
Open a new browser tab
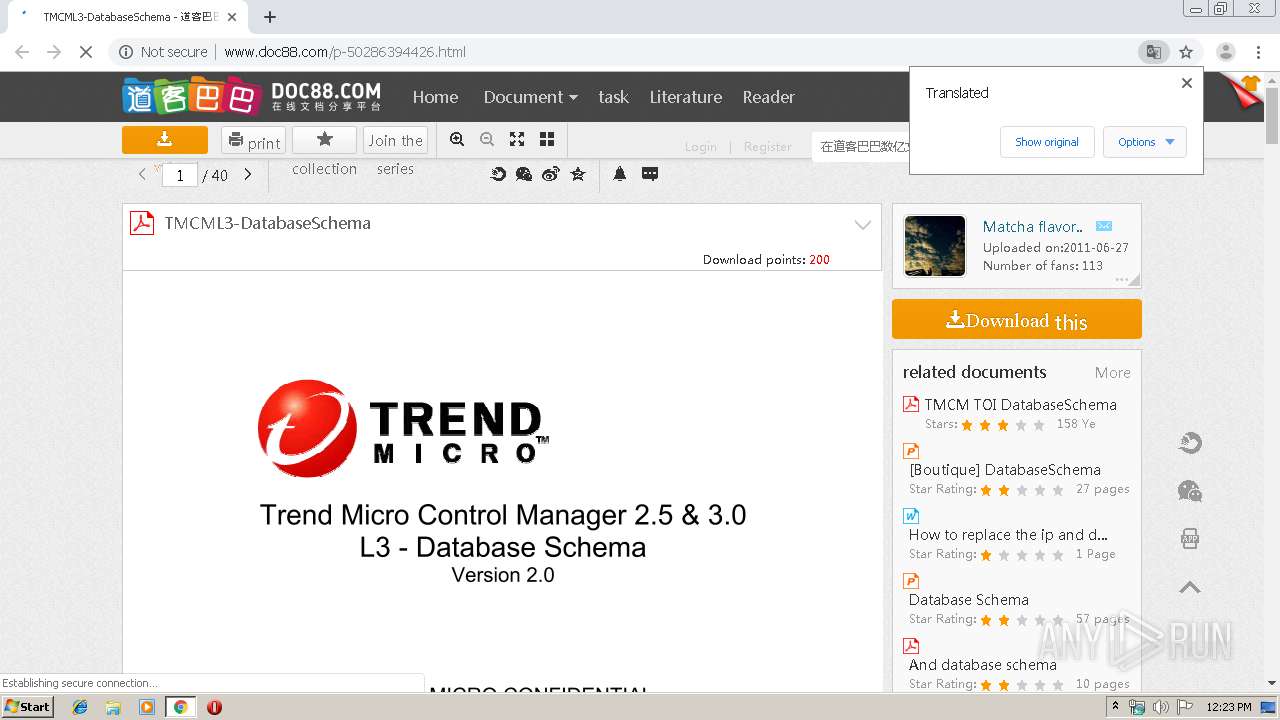[270, 17]
